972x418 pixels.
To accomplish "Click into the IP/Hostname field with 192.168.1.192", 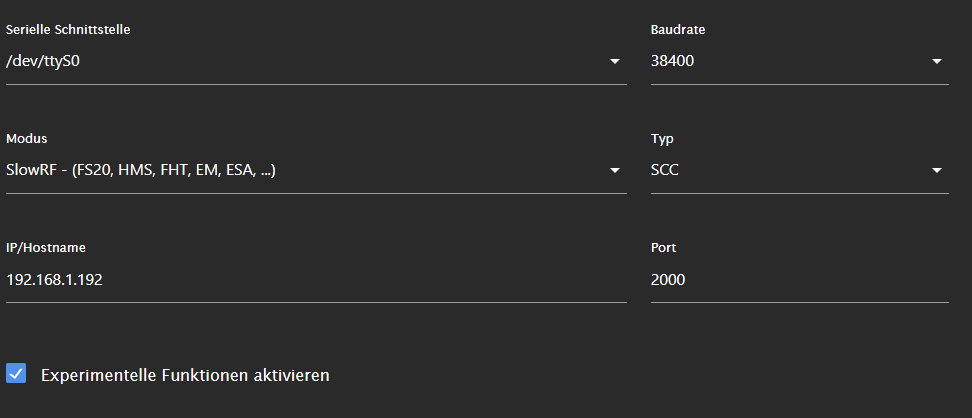I will (55, 280).
